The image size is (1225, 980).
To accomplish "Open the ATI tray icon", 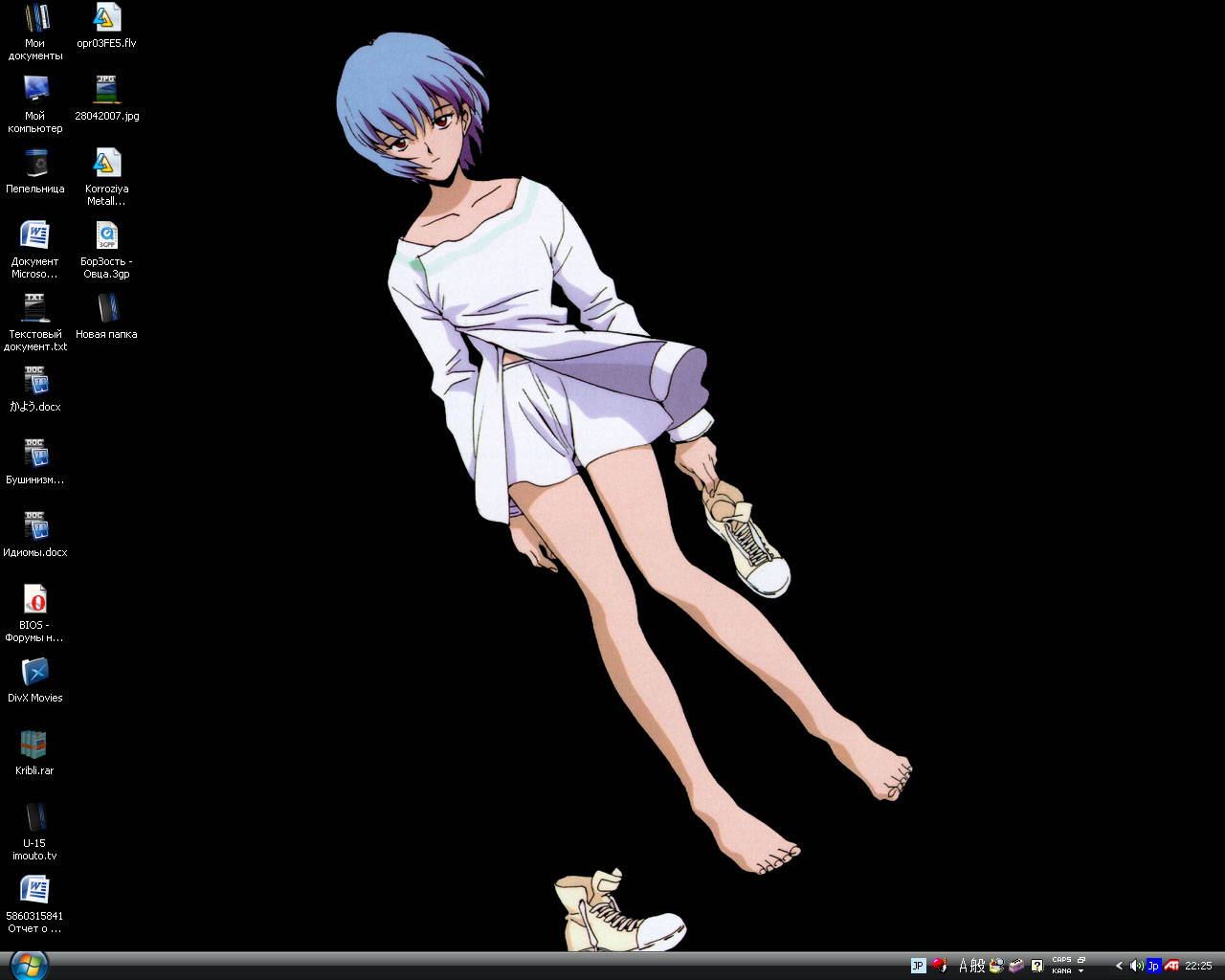I will coord(1171,966).
